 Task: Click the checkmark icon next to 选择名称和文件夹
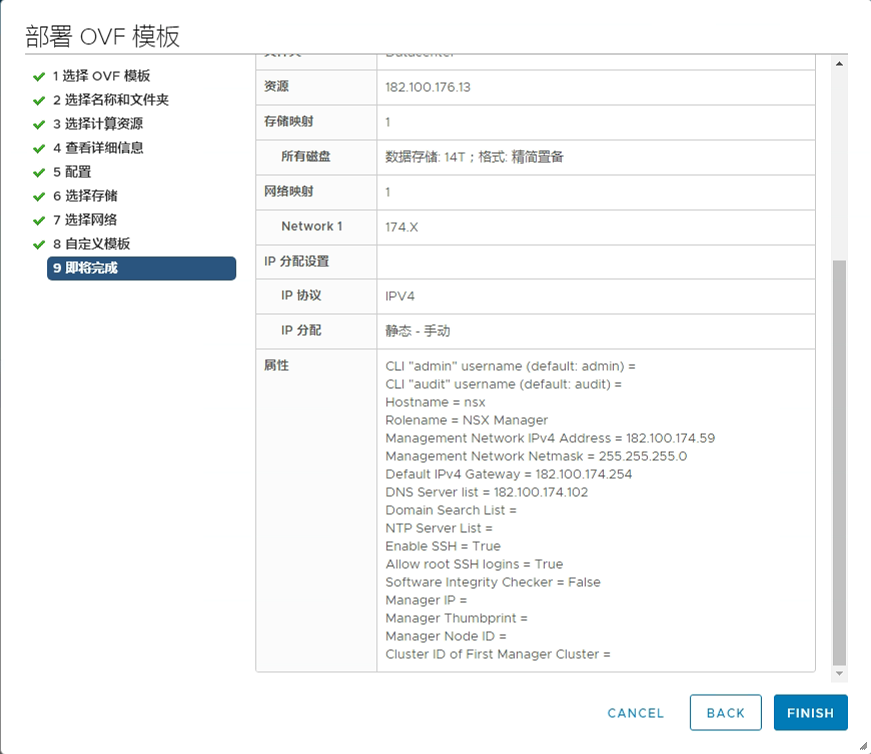click(x=39, y=100)
